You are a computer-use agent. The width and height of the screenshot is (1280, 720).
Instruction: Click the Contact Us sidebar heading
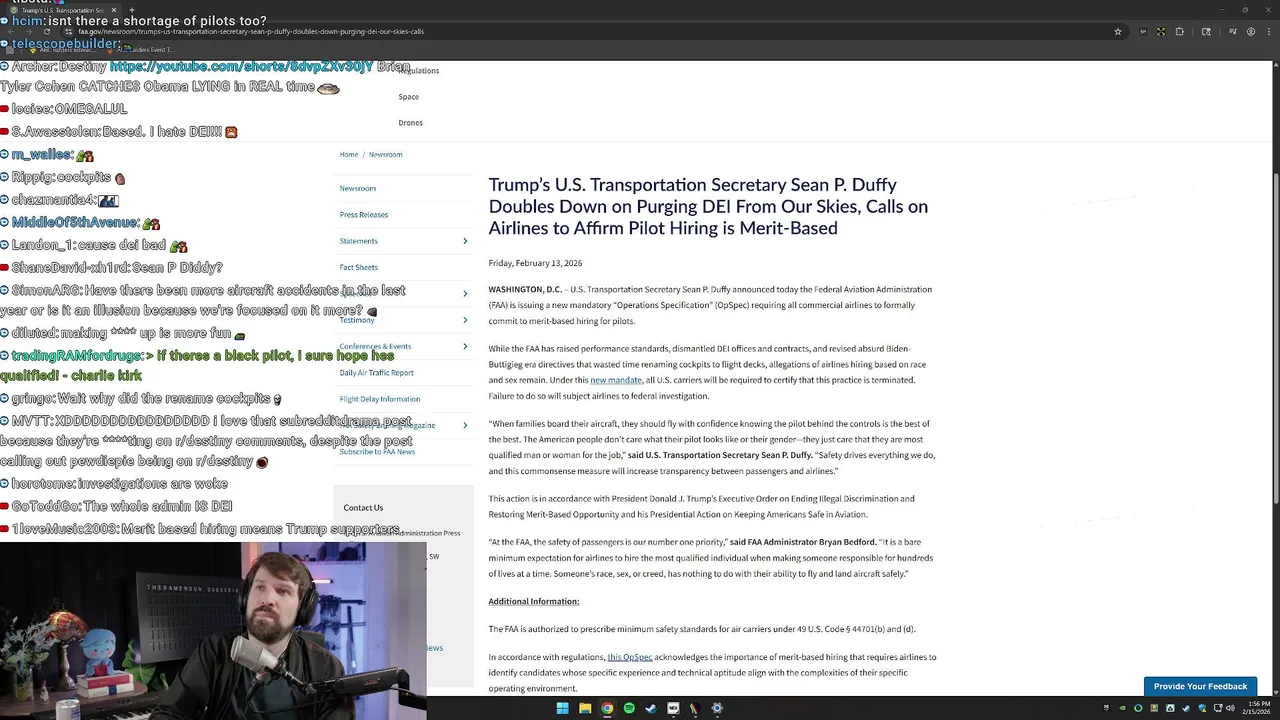point(363,507)
